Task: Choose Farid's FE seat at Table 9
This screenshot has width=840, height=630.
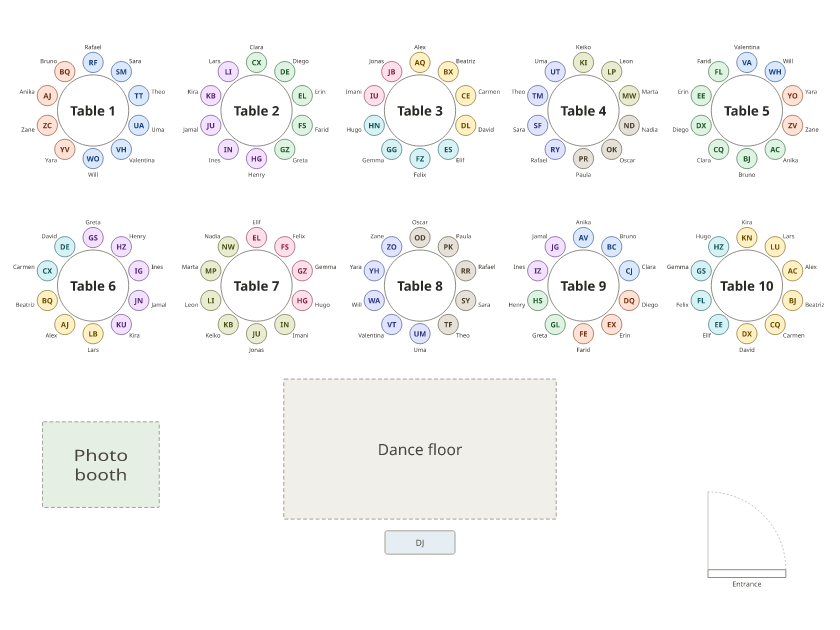Action: [x=583, y=334]
